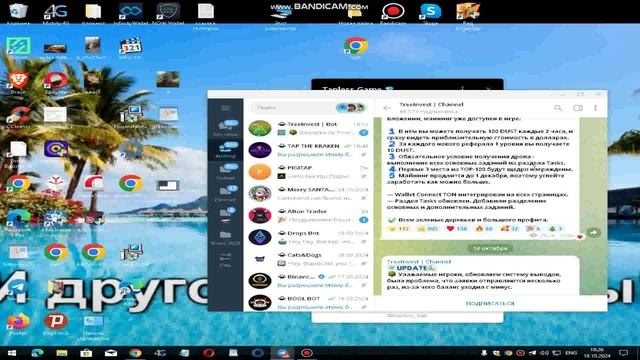This screenshot has width=640, height=360.
Task: Open the Cats&Dogs avatar
Action: coord(260,259)
